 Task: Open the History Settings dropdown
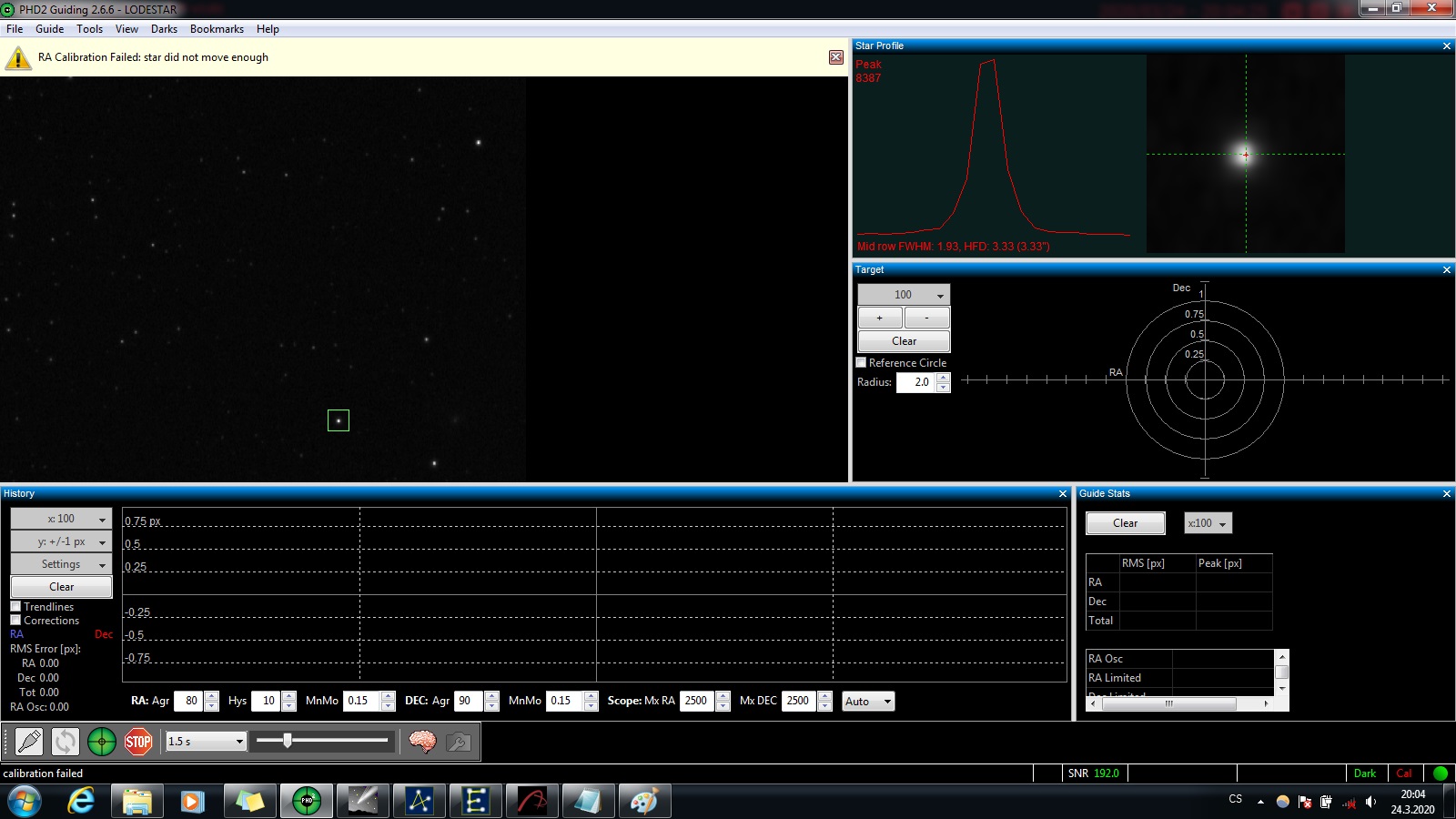[61, 564]
